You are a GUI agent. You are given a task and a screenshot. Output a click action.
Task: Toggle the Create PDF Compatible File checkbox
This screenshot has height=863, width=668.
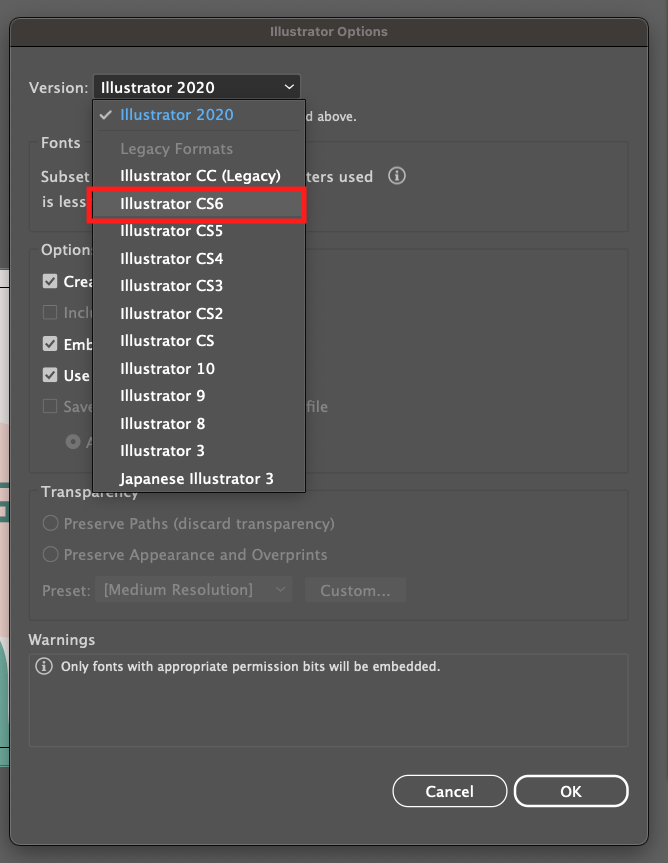coord(50,281)
